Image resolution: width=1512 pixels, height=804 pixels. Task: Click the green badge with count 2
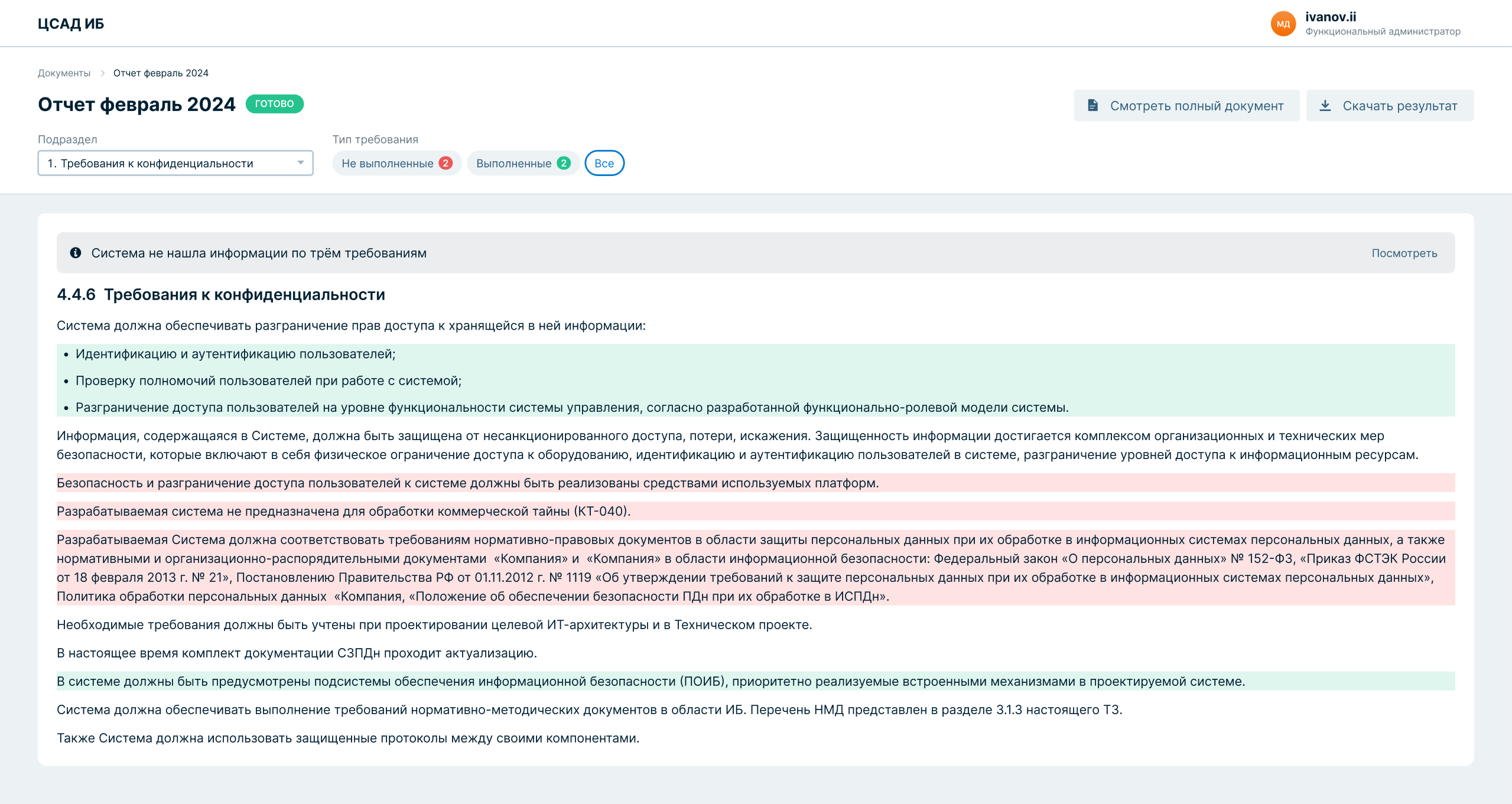tap(564, 163)
